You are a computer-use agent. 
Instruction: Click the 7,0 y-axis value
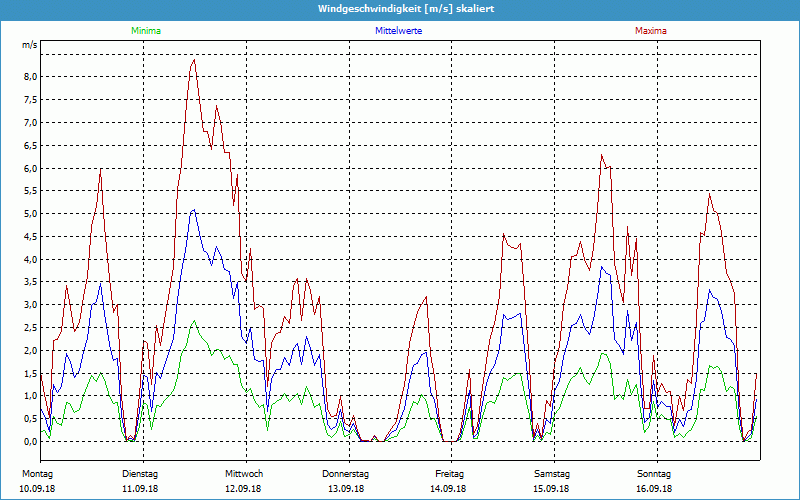31,122
